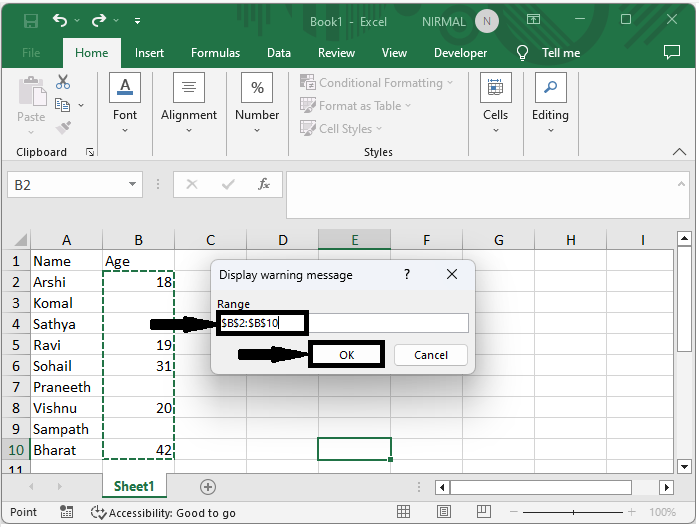
Task: Click the Insert Function fx icon
Action: point(264,185)
